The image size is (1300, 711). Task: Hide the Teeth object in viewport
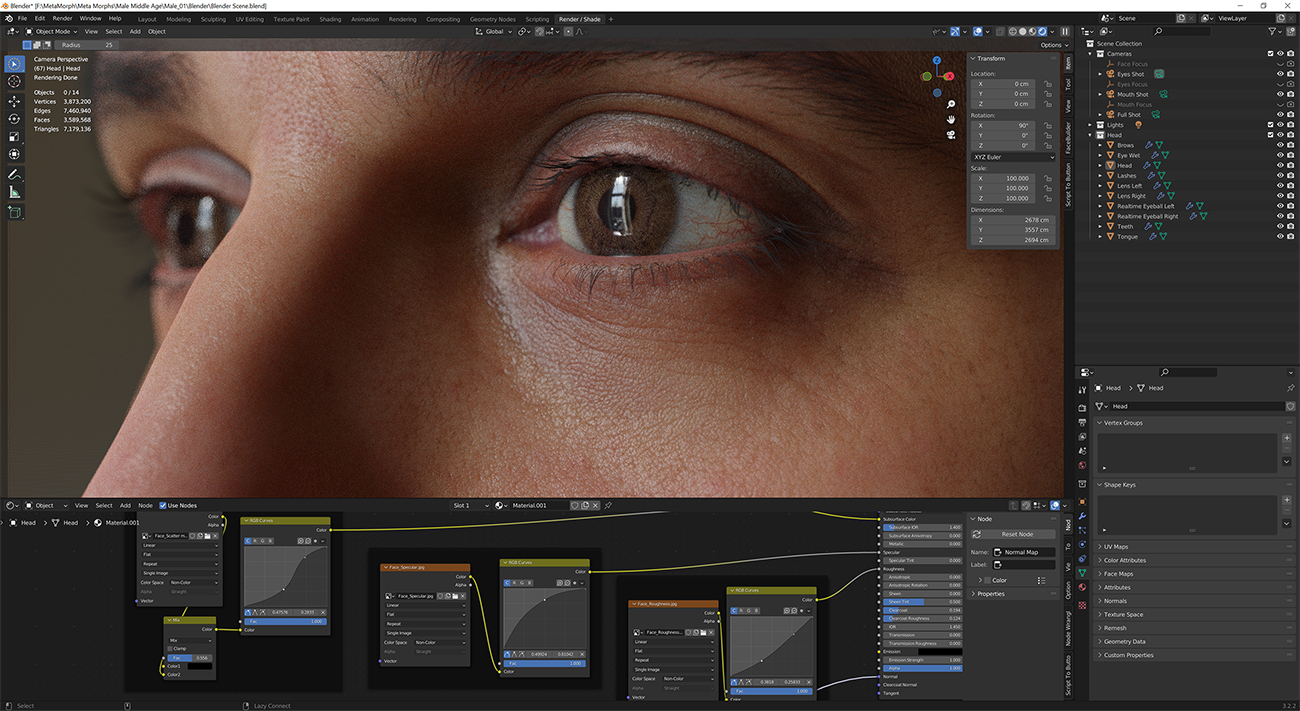pyautogui.click(x=1280, y=226)
